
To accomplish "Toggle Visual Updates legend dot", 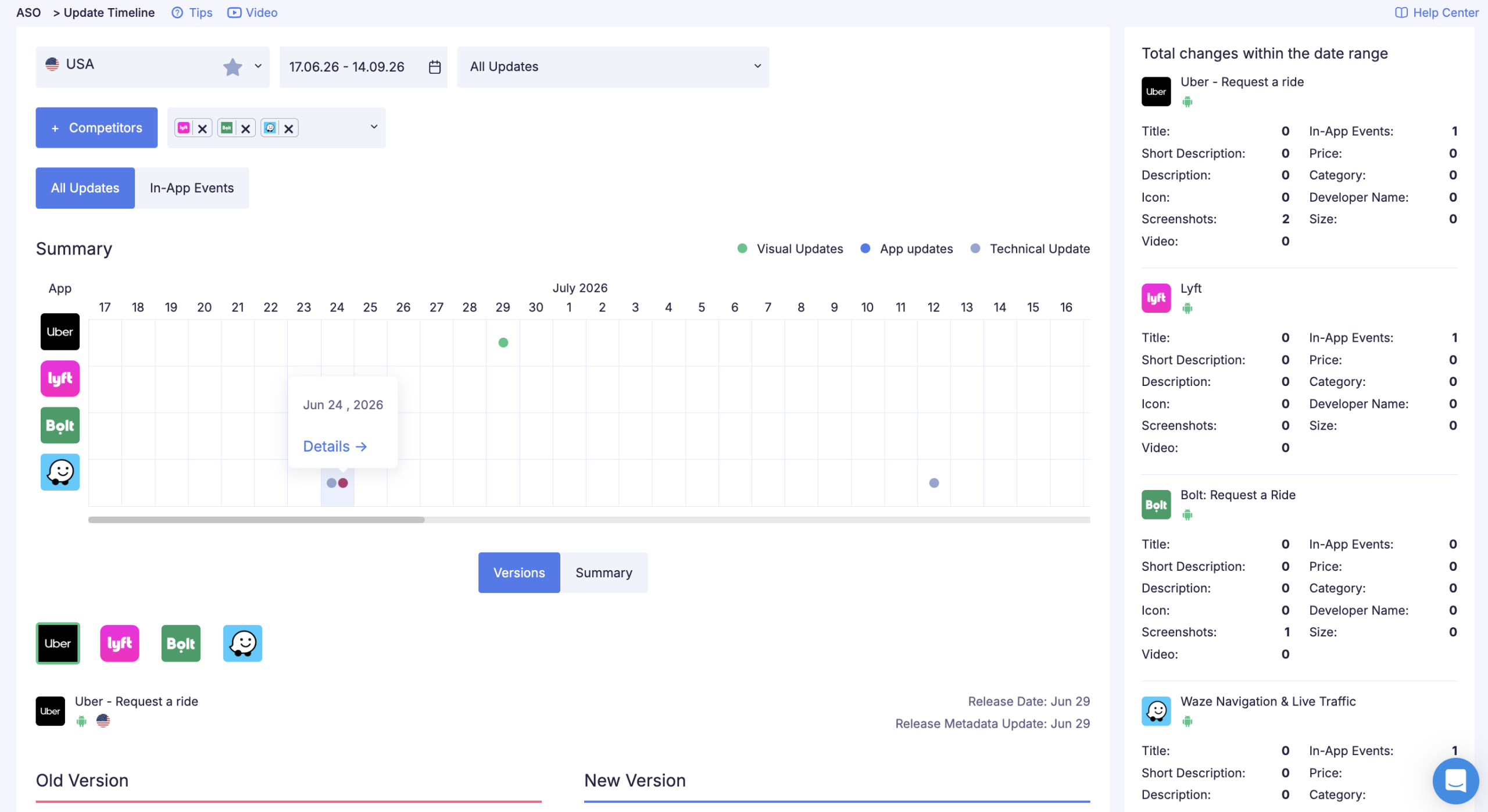I will click(x=742, y=249).
